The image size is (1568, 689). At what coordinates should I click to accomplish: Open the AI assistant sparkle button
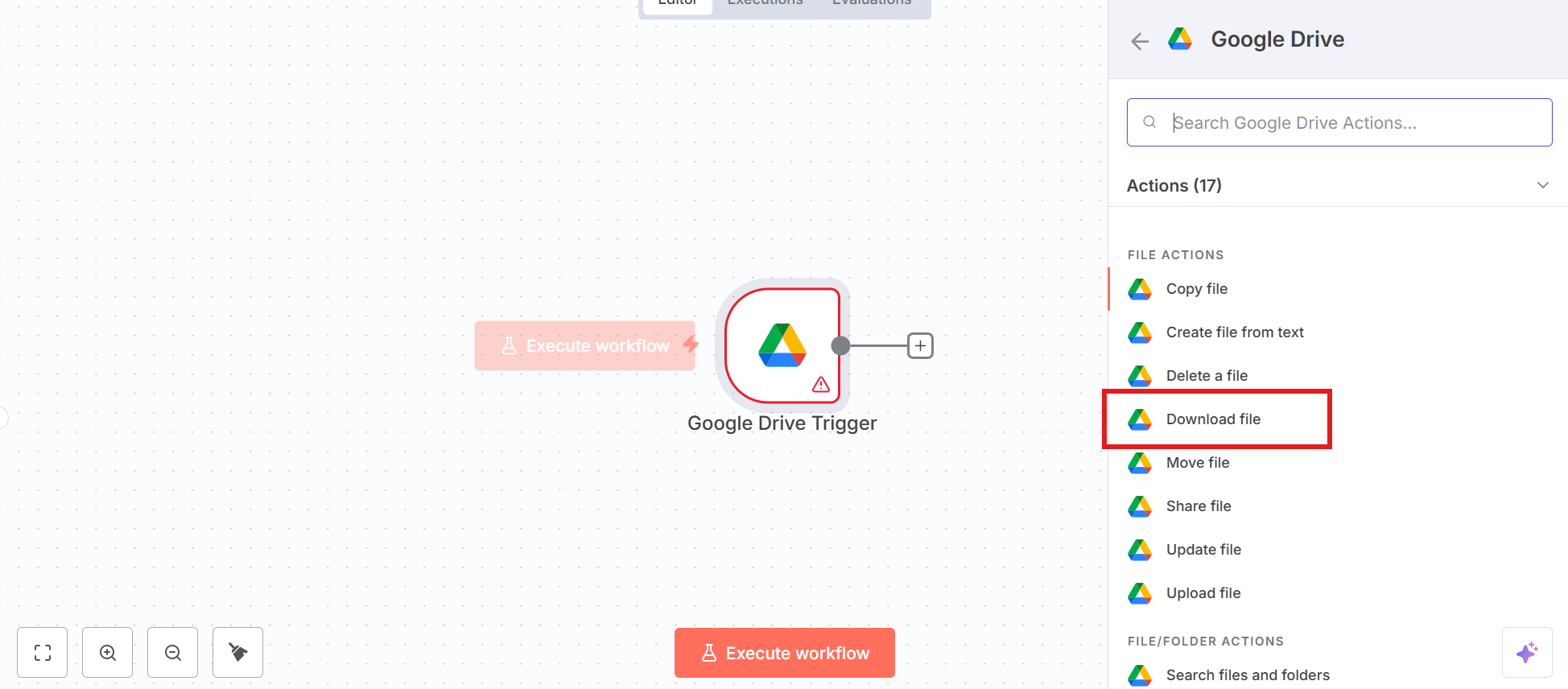click(x=1527, y=653)
